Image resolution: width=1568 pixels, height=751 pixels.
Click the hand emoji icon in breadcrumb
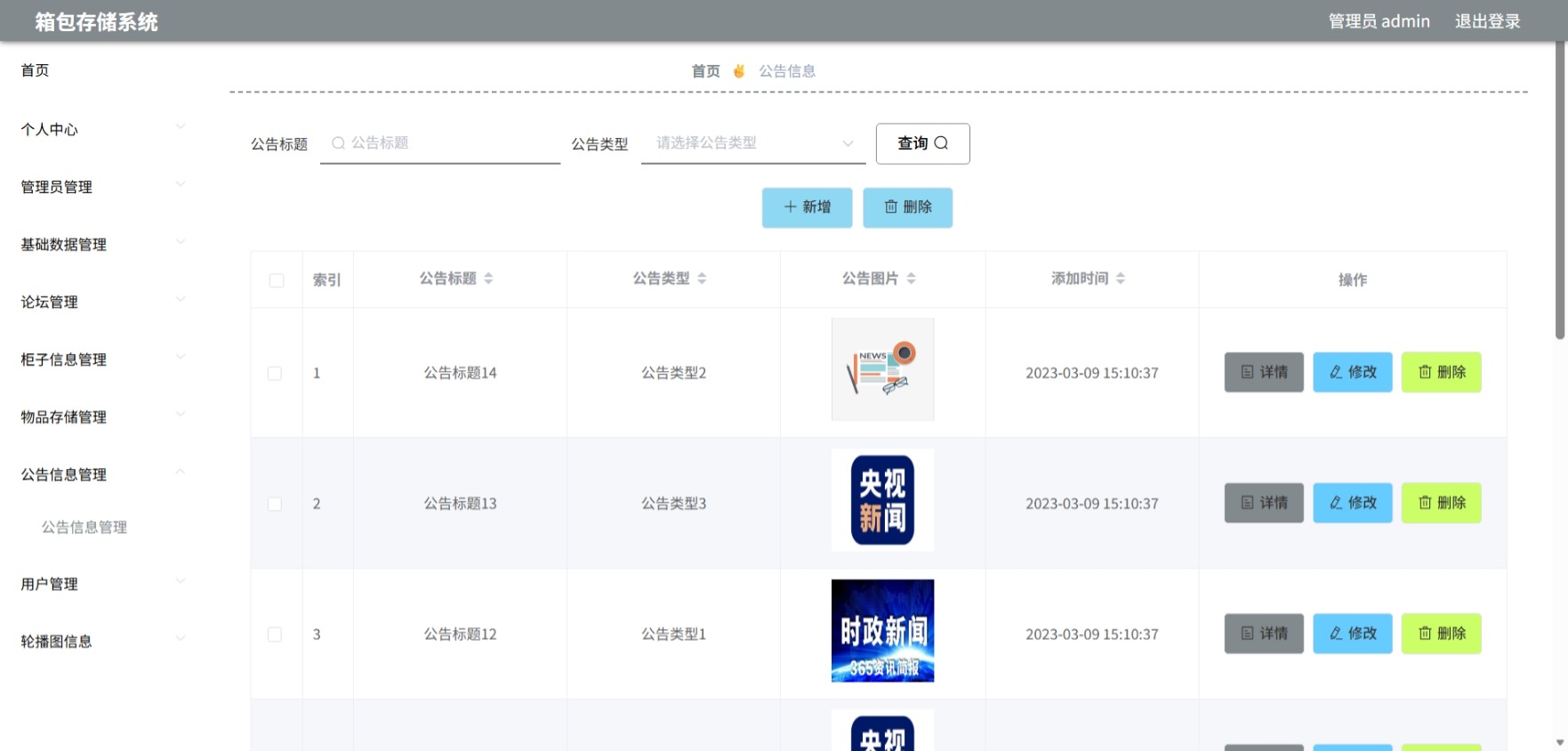click(738, 71)
